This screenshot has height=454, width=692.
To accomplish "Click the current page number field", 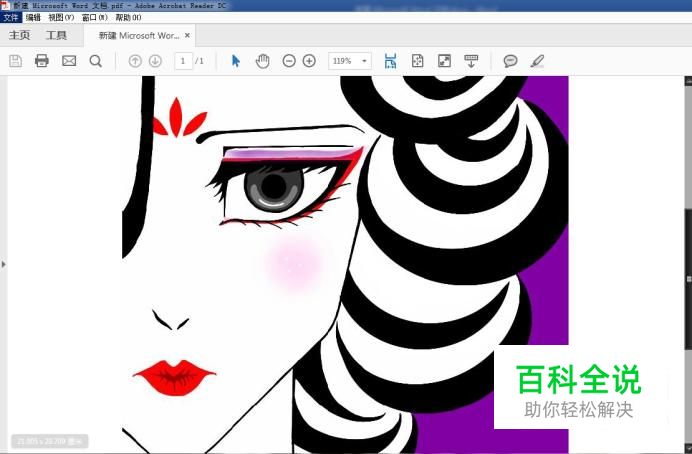I will (x=183, y=61).
